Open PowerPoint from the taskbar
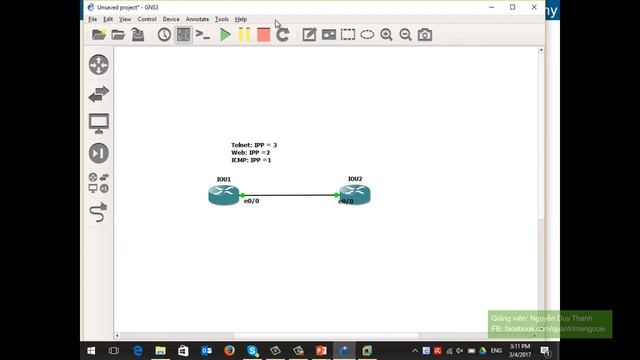This screenshot has height=360, width=640. pos(321,351)
